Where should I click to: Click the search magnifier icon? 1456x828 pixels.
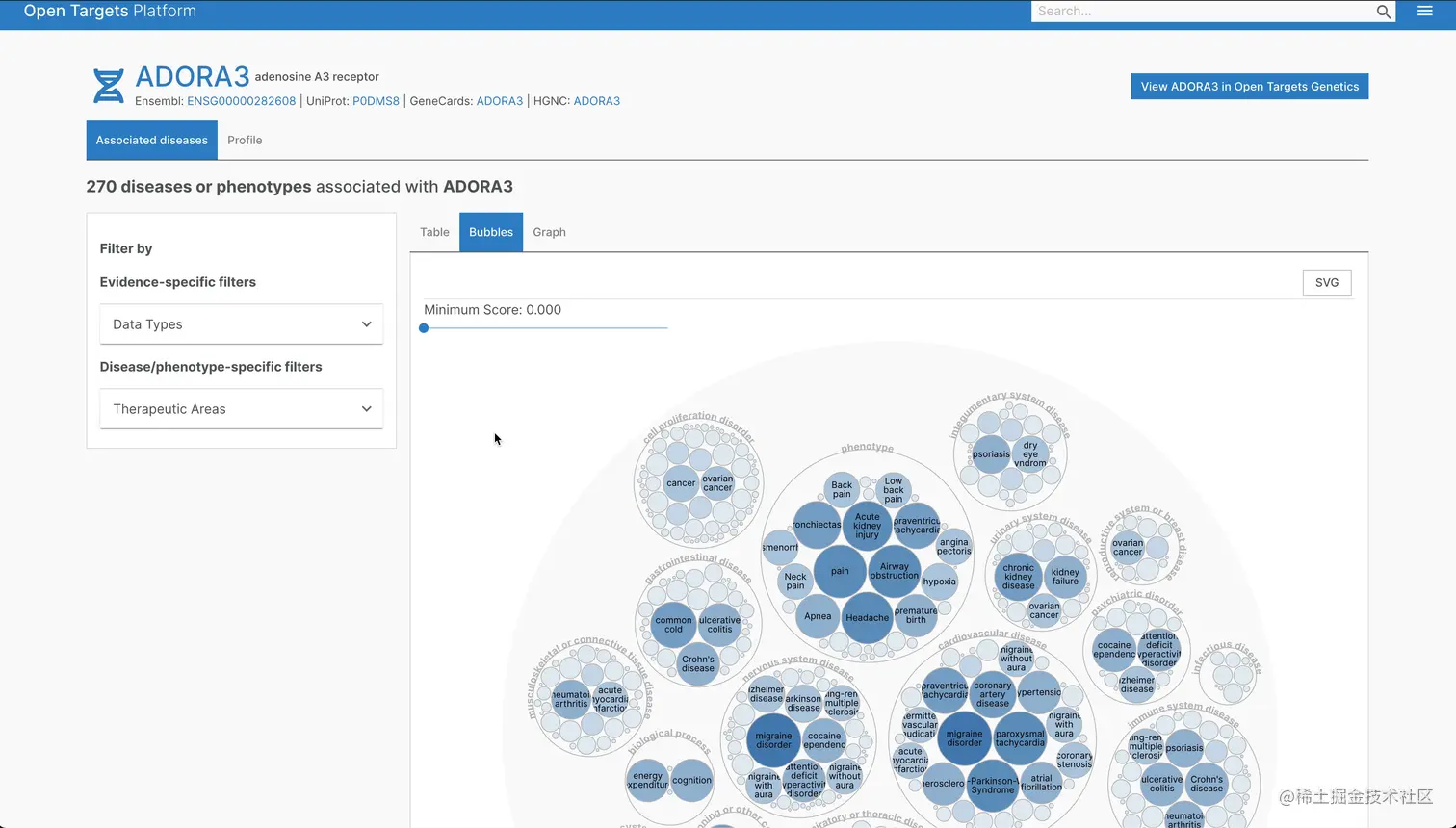coord(1383,12)
